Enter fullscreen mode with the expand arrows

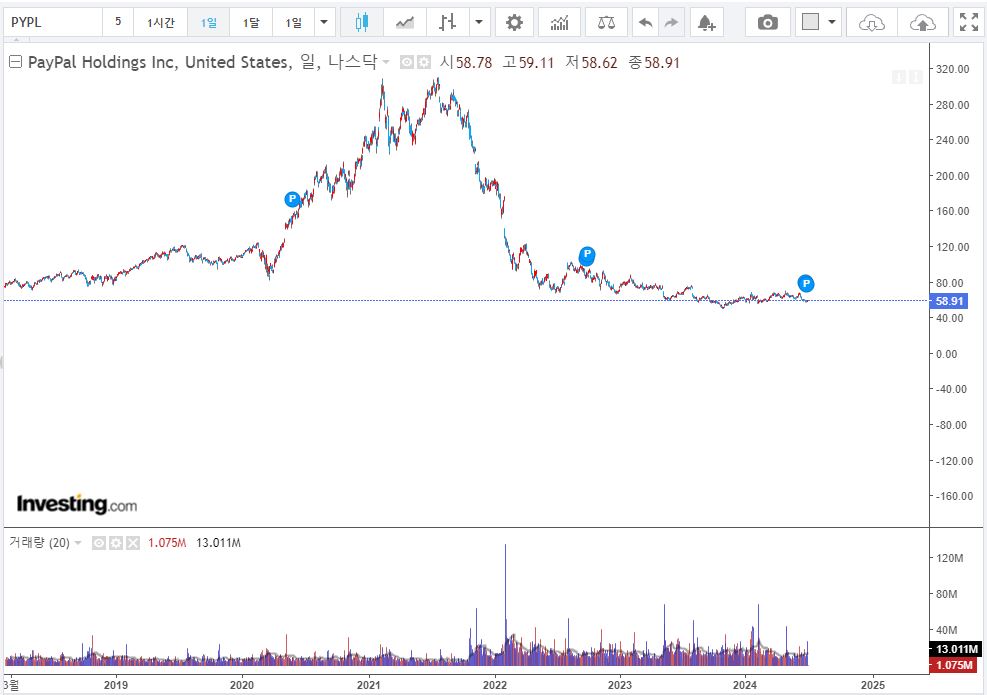tap(969, 23)
